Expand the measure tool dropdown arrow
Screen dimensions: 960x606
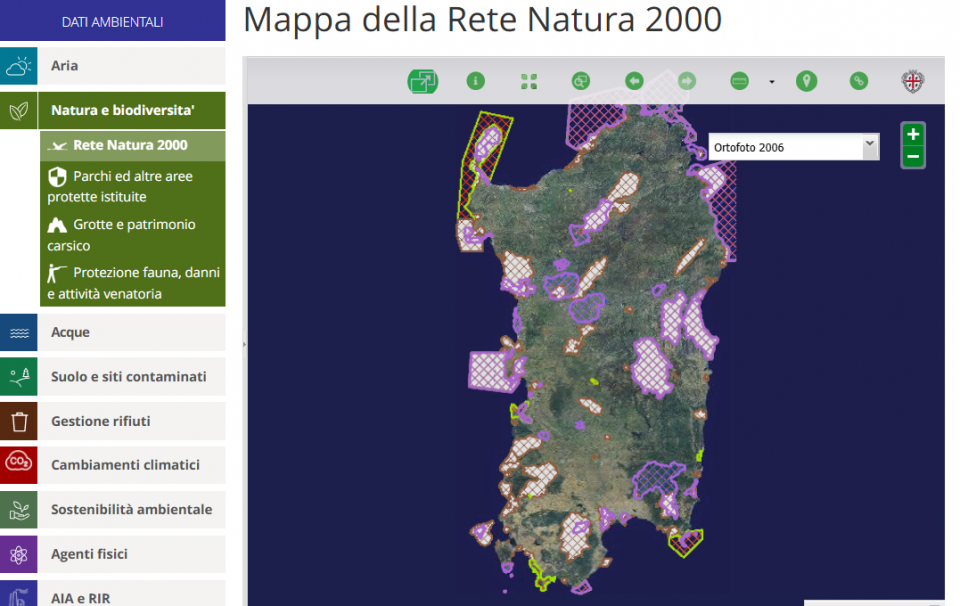771,83
